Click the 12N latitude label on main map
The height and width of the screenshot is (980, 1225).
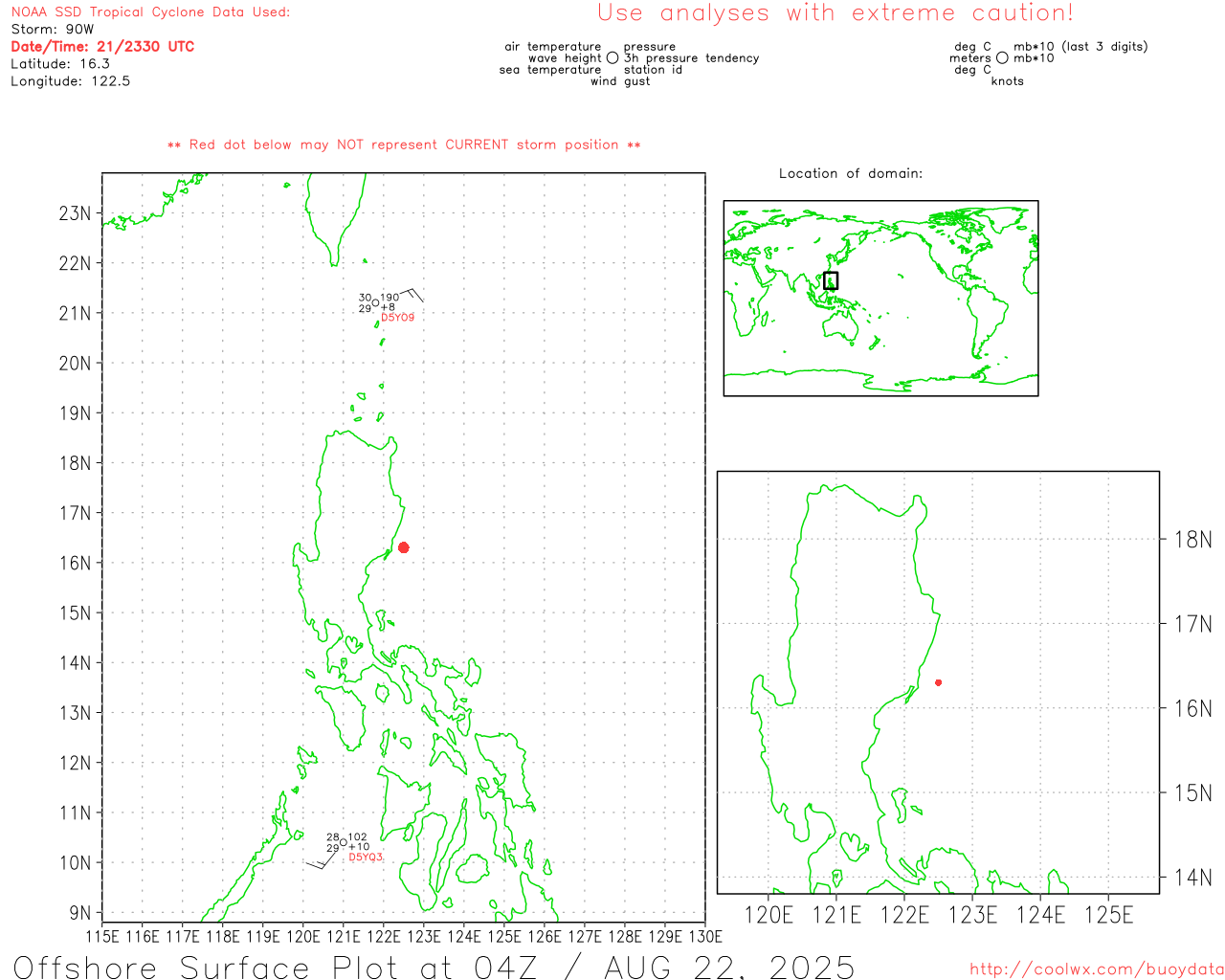(75, 763)
